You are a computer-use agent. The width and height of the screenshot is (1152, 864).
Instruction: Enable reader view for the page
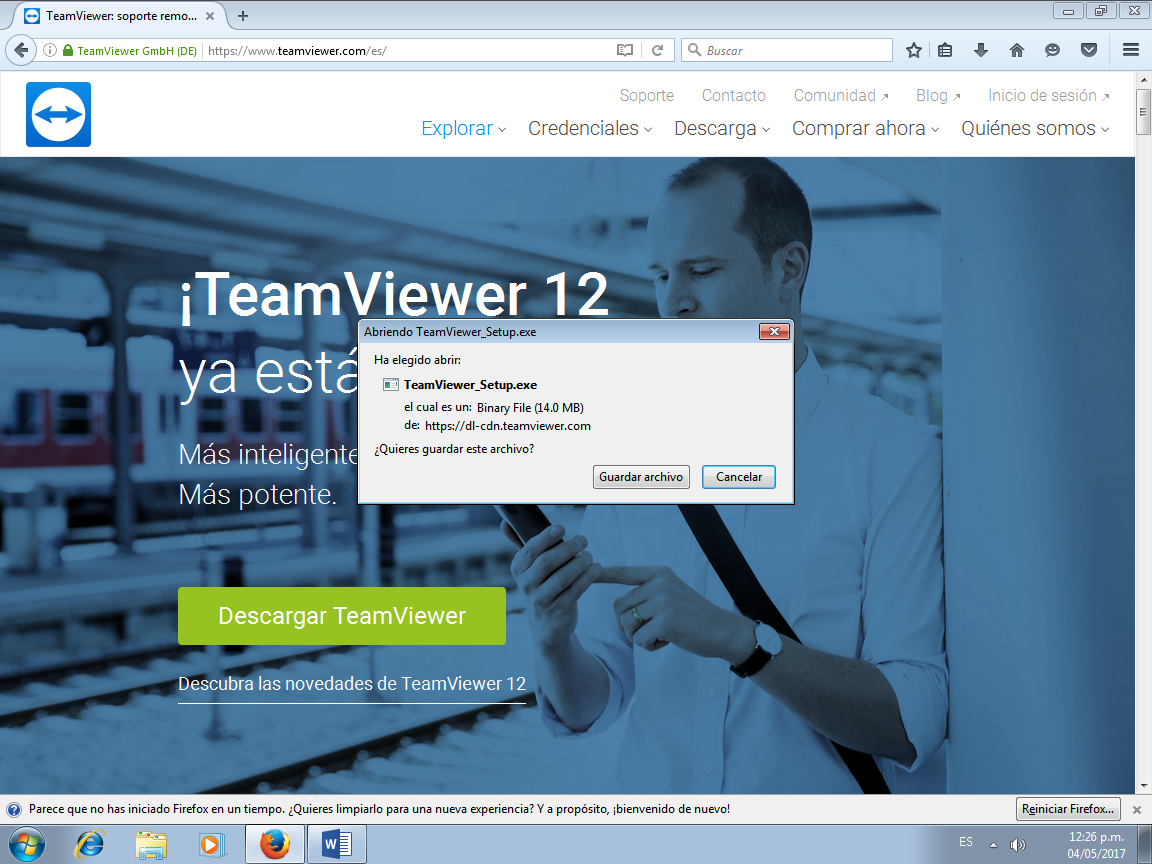(x=624, y=49)
